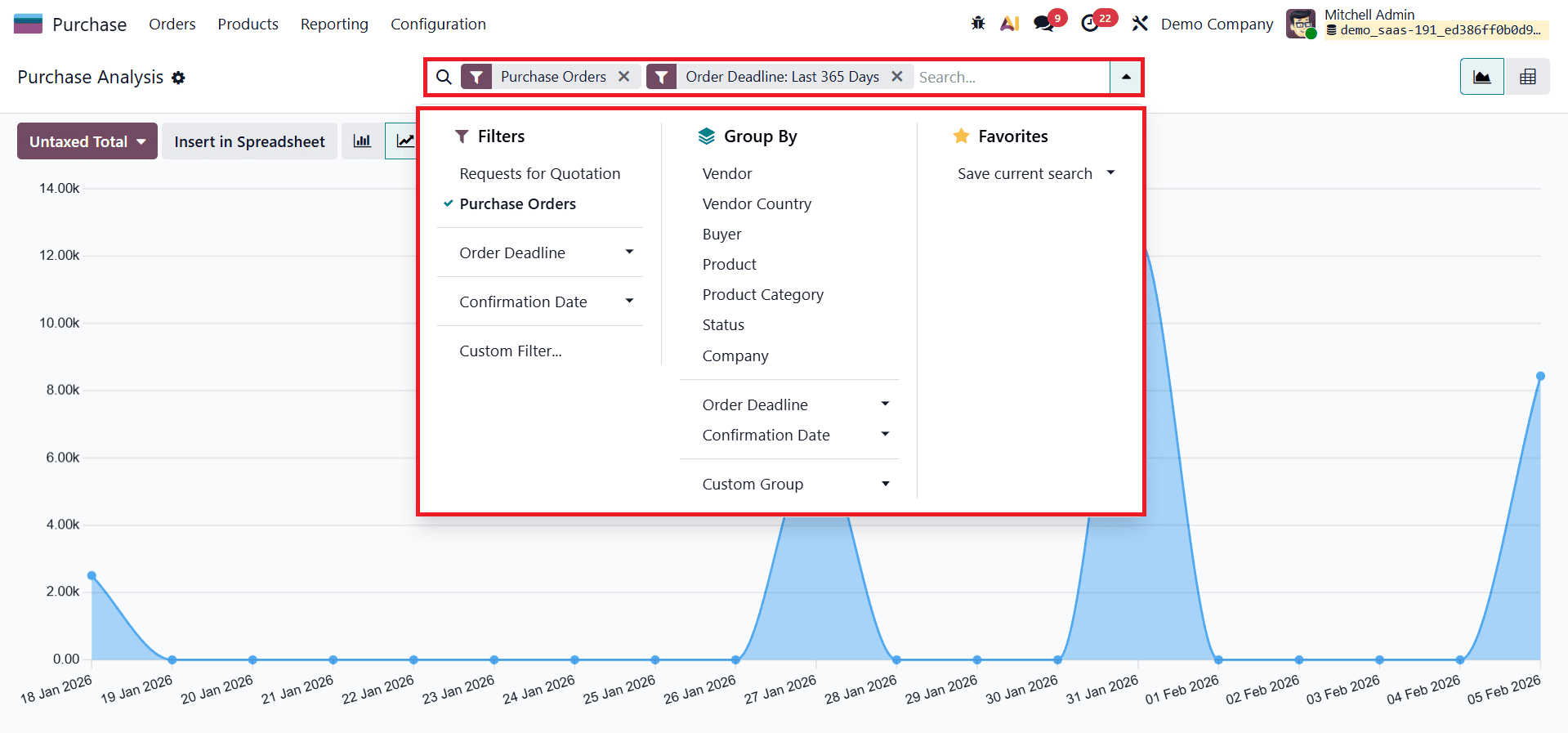Select the bar chart mode

[362, 141]
